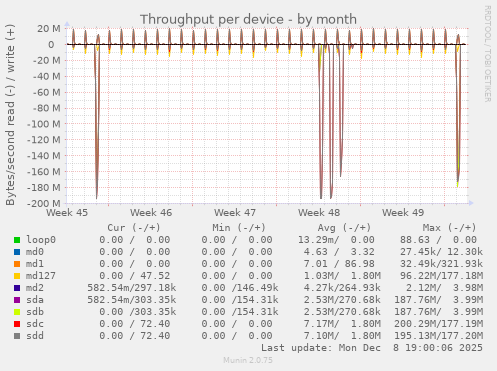Click the 'Week 49' x-axis label

pyautogui.click(x=403, y=213)
